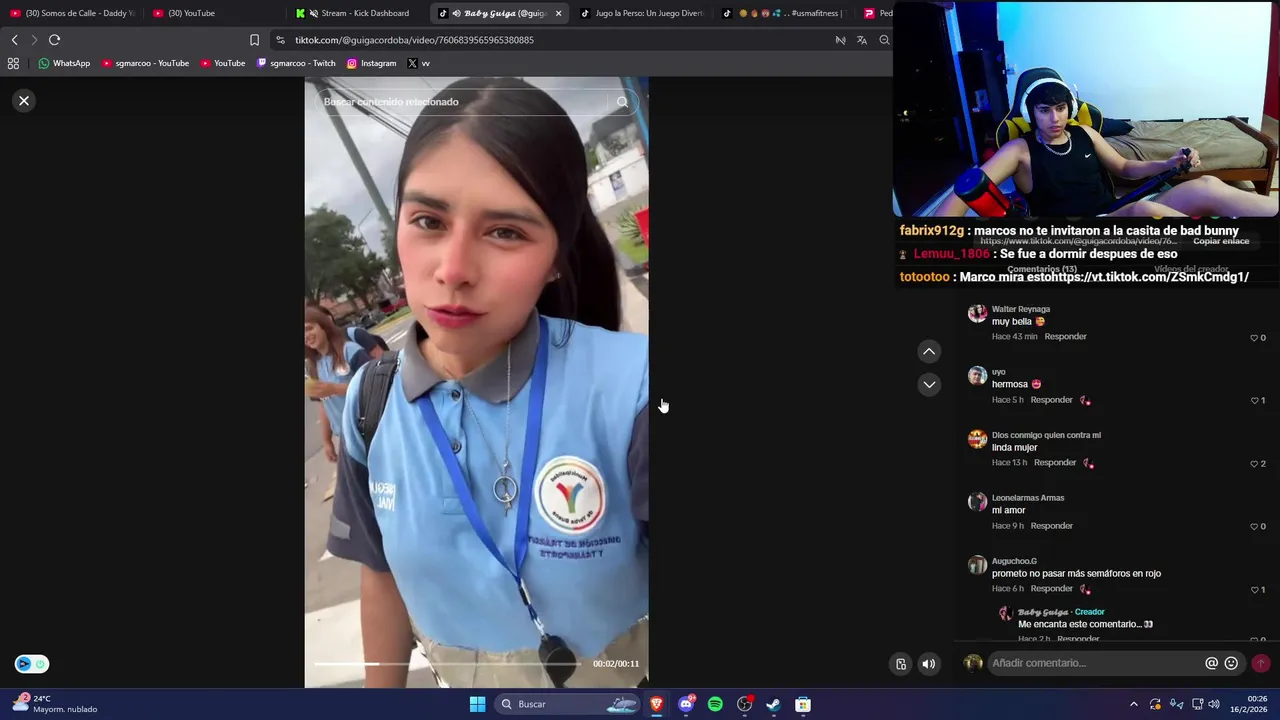
Task: Reply to Walter Reynaga's comment
Action: pyautogui.click(x=1065, y=337)
